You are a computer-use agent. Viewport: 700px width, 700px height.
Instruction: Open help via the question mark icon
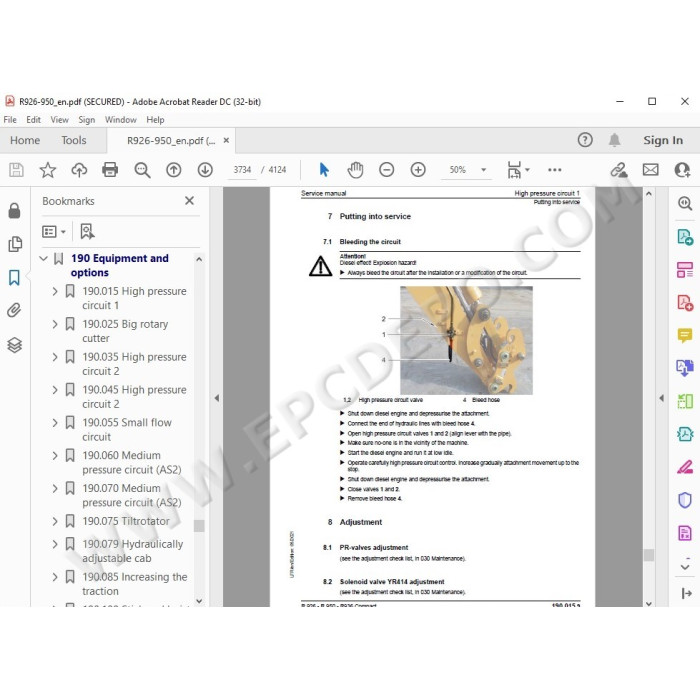(585, 140)
